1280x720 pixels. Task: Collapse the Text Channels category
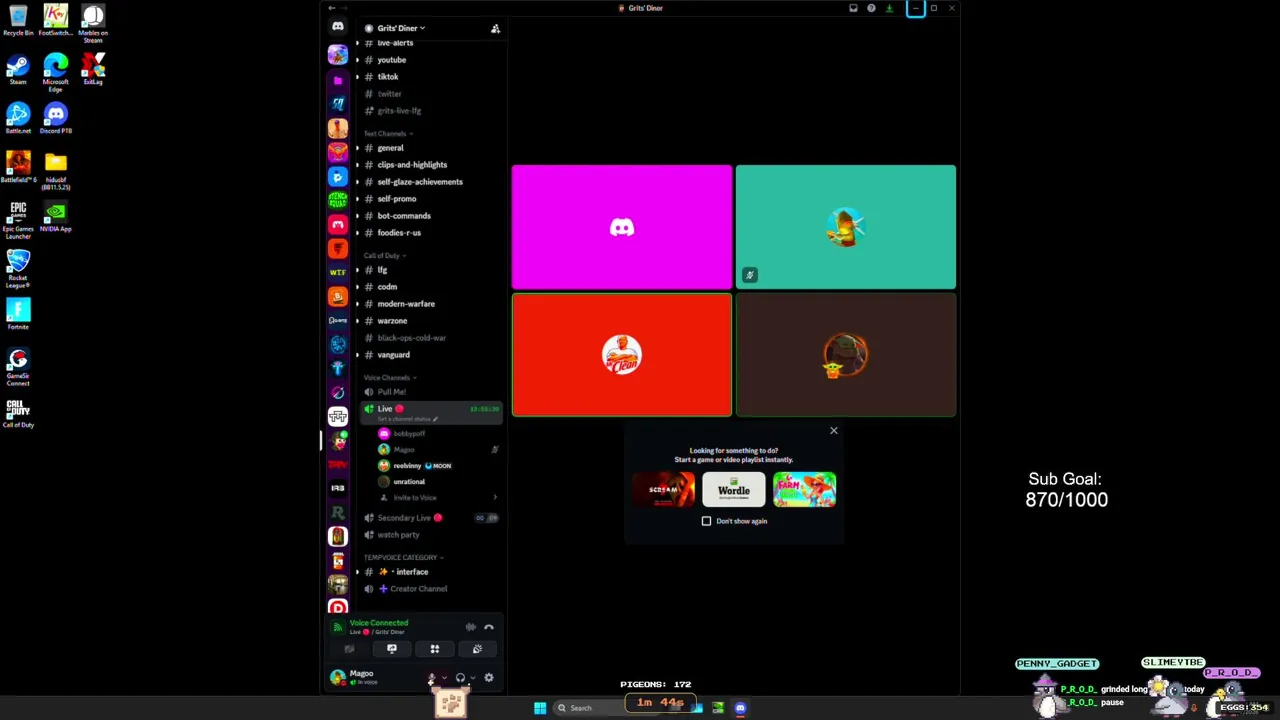point(388,134)
